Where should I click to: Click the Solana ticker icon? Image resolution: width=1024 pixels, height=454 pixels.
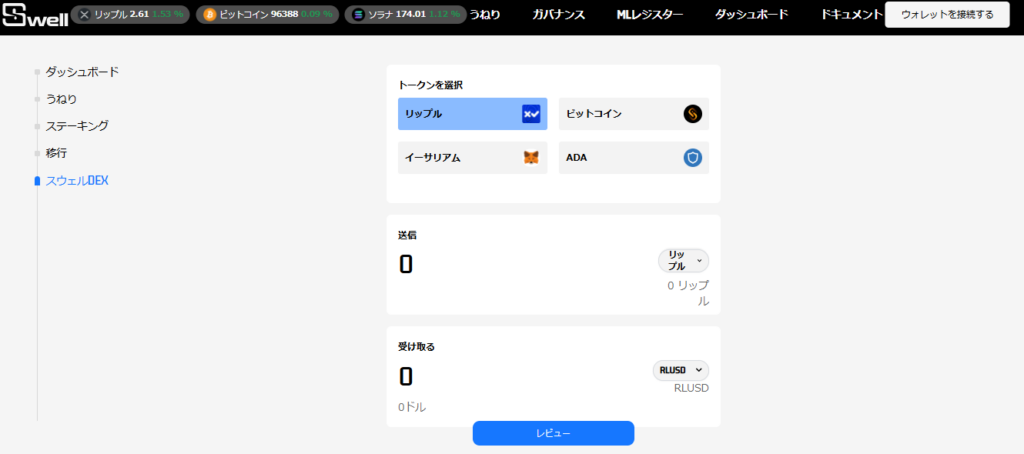click(358, 14)
